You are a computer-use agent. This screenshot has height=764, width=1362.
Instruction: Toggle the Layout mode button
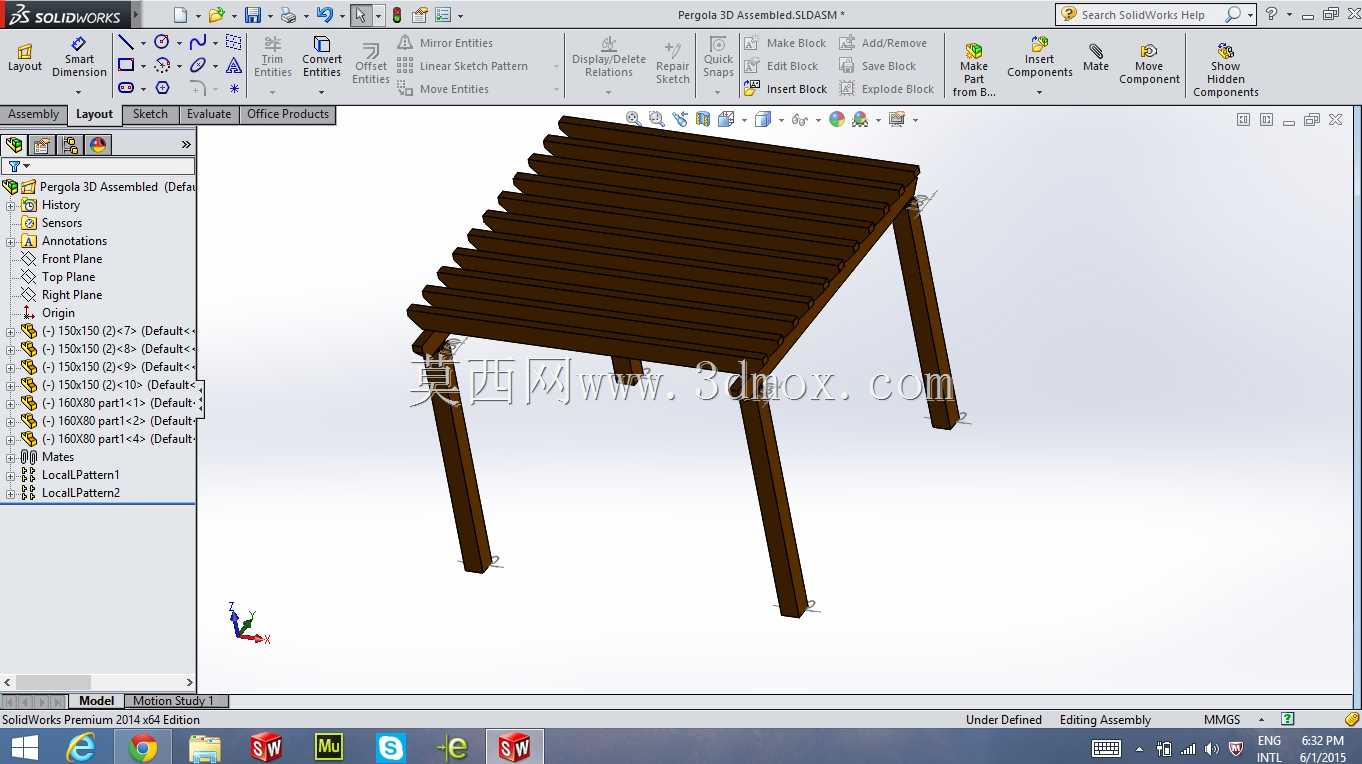coord(25,58)
